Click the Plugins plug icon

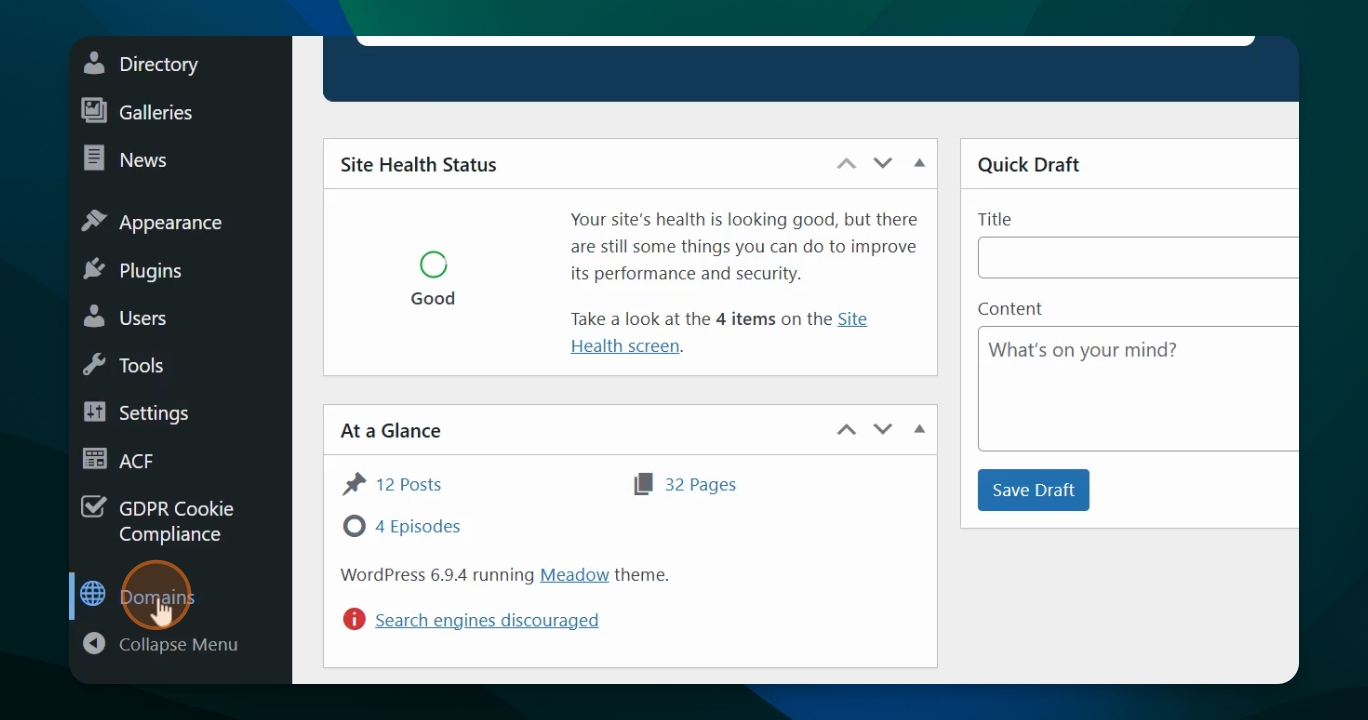coord(94,269)
